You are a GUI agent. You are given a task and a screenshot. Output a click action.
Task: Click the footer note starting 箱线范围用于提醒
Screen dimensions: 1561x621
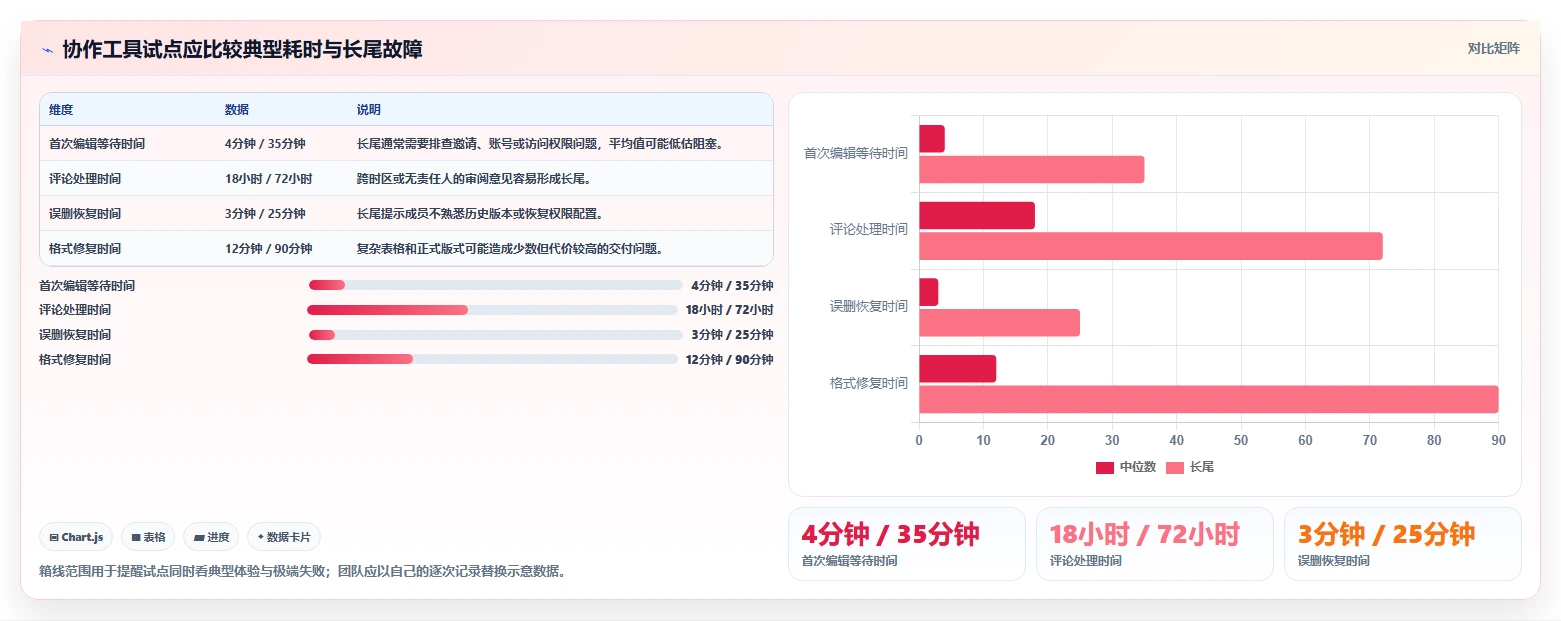click(x=302, y=572)
